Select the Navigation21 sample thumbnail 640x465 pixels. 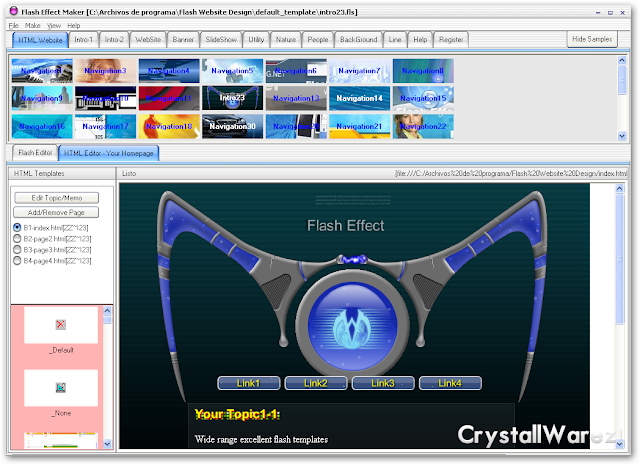360,126
